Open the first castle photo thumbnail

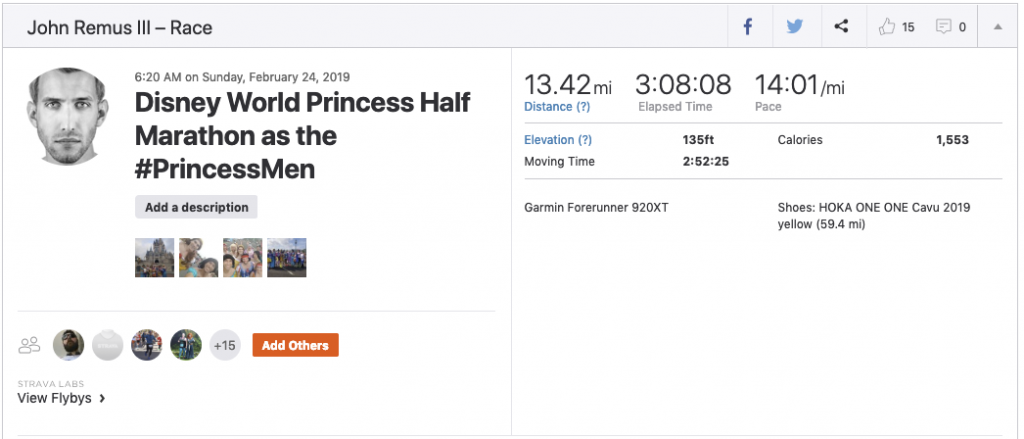coord(154,257)
